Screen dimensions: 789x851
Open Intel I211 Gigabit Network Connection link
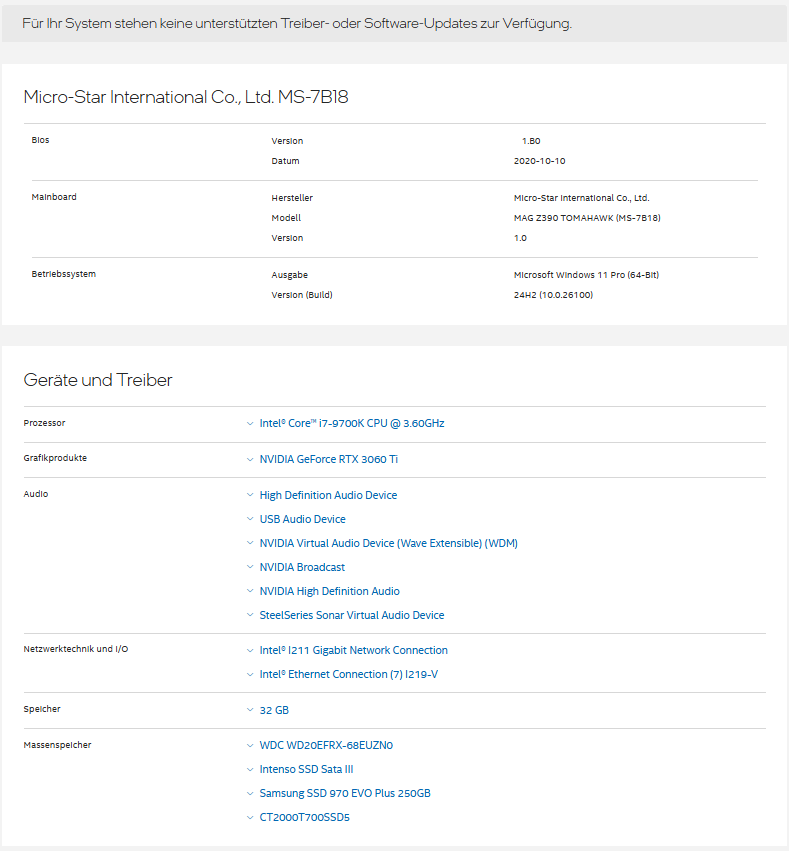pos(353,650)
